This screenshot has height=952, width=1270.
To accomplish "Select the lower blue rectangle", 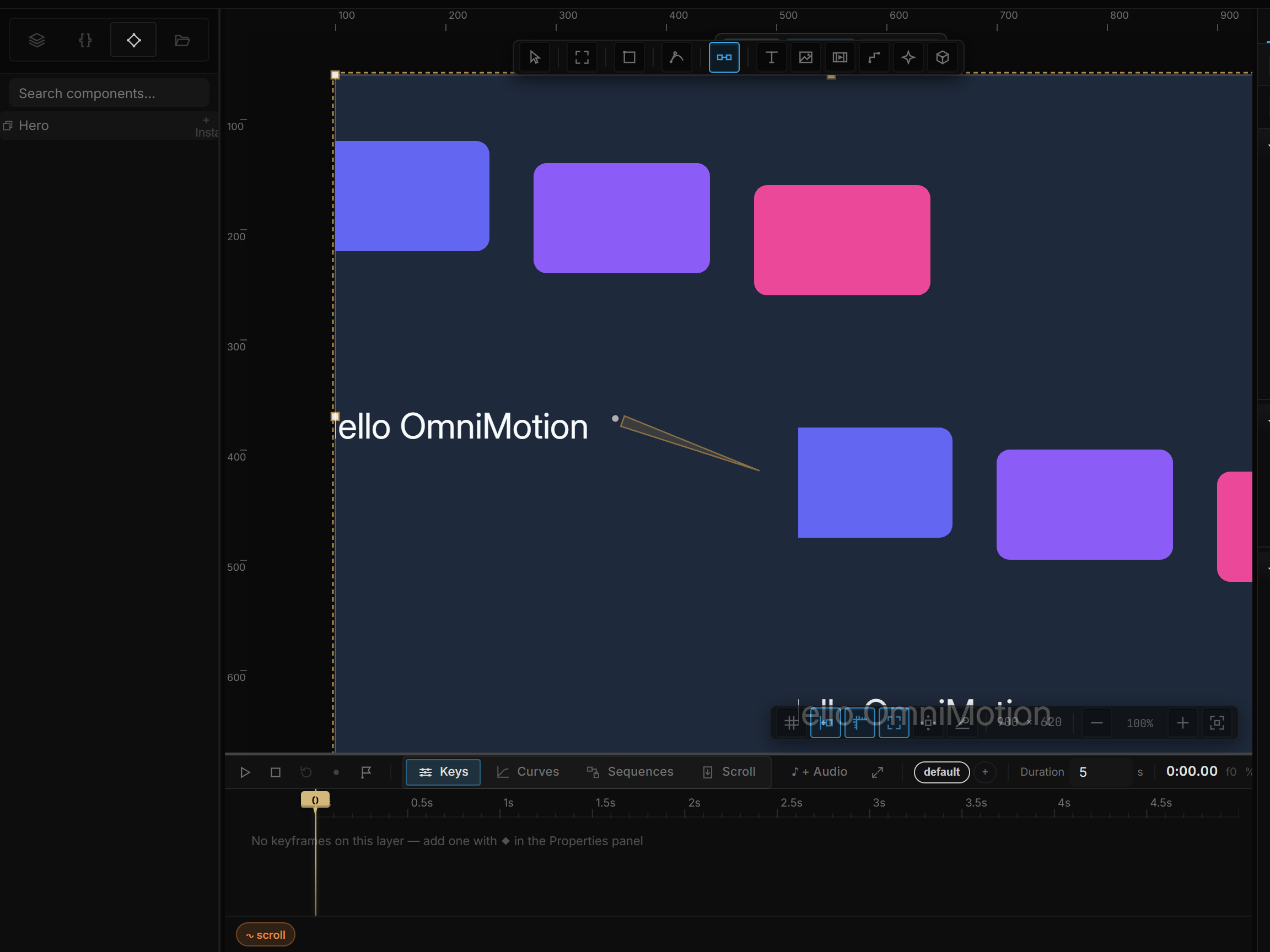I will (875, 483).
